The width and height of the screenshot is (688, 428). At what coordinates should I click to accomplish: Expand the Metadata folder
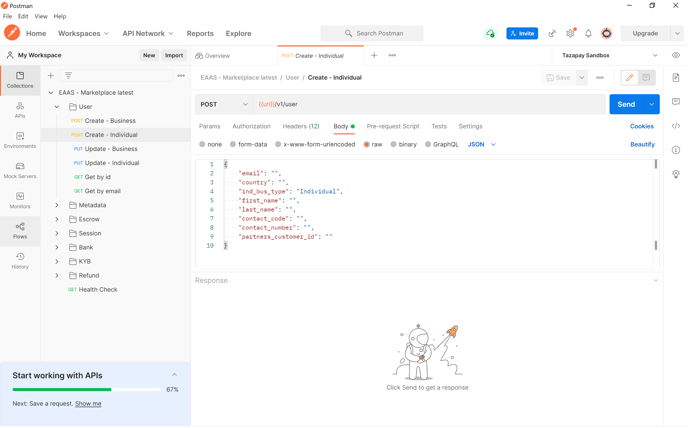[57, 205]
